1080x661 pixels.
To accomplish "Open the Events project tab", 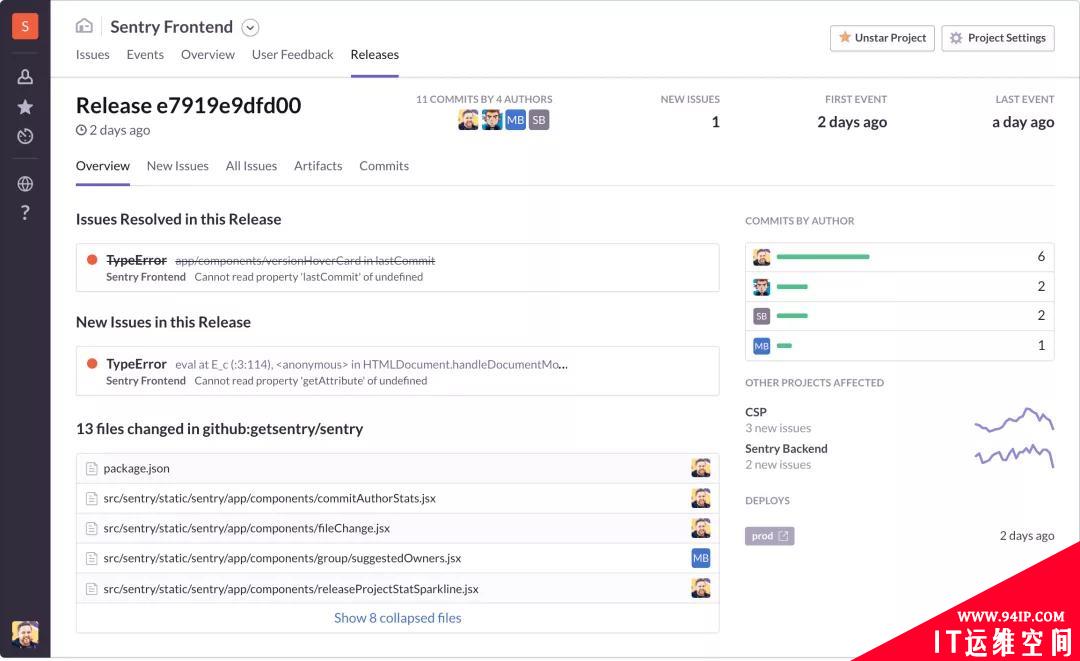I will [145, 54].
